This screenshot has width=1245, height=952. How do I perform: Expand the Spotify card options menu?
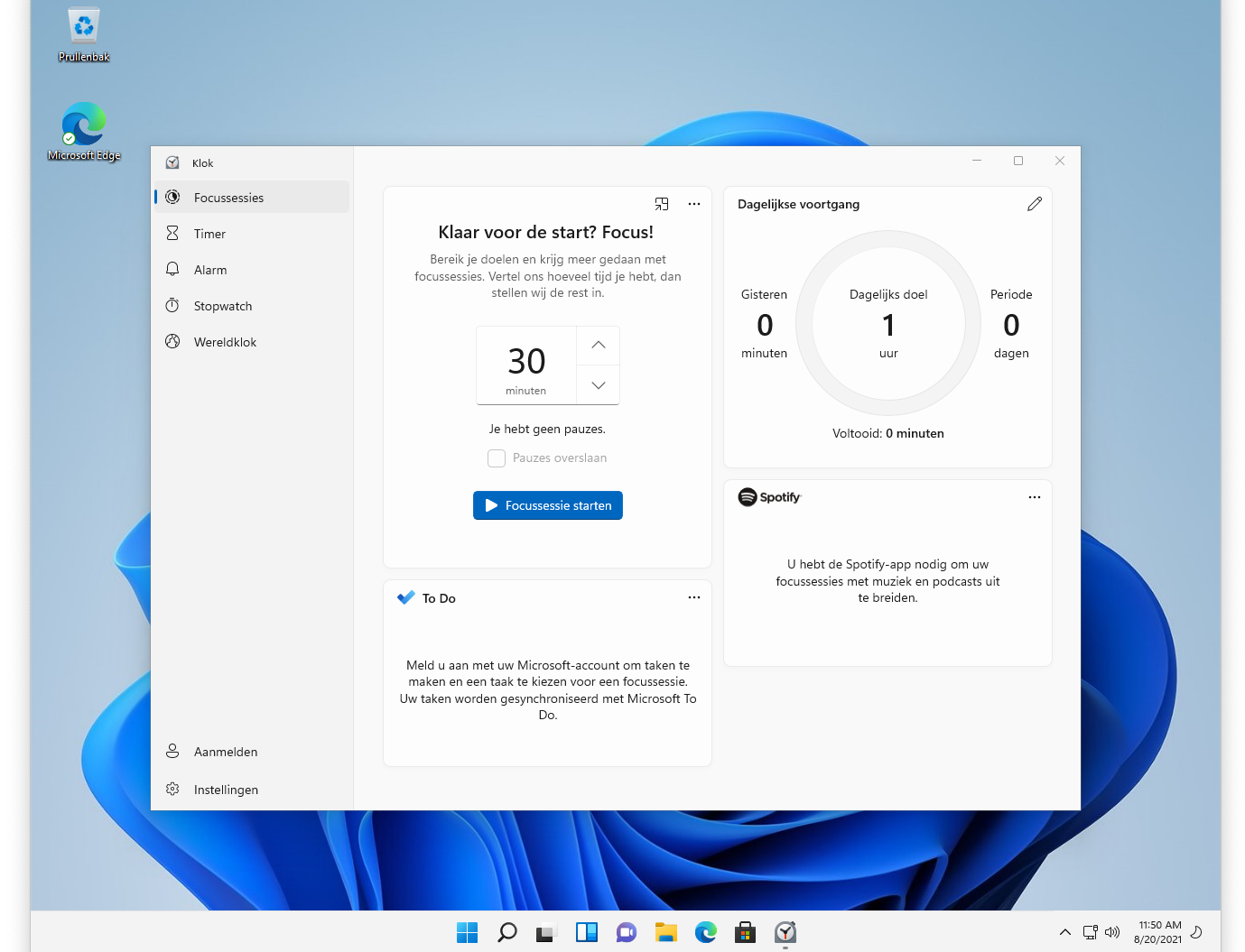tap(1034, 497)
